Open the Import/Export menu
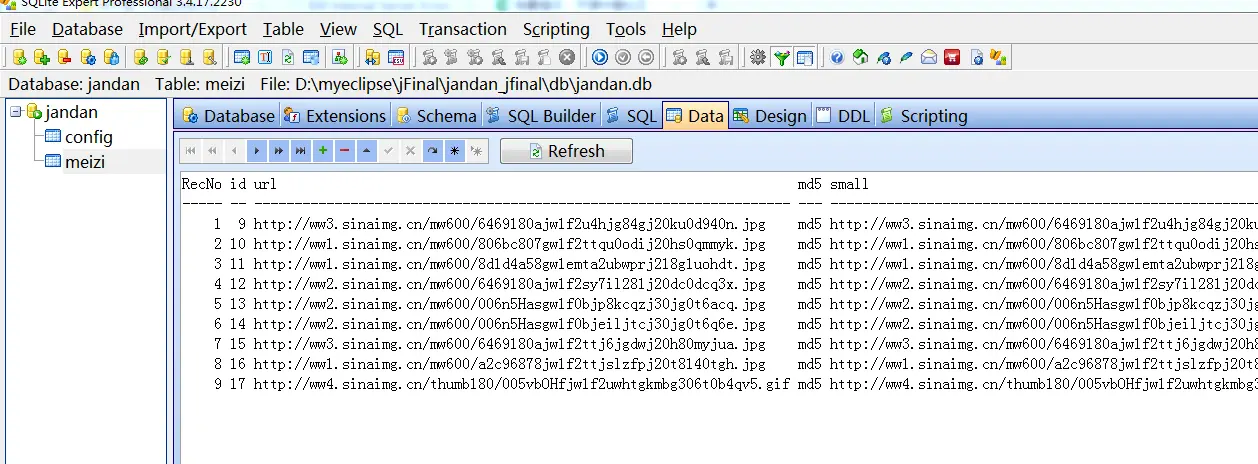This screenshot has width=1258, height=464. (193, 29)
